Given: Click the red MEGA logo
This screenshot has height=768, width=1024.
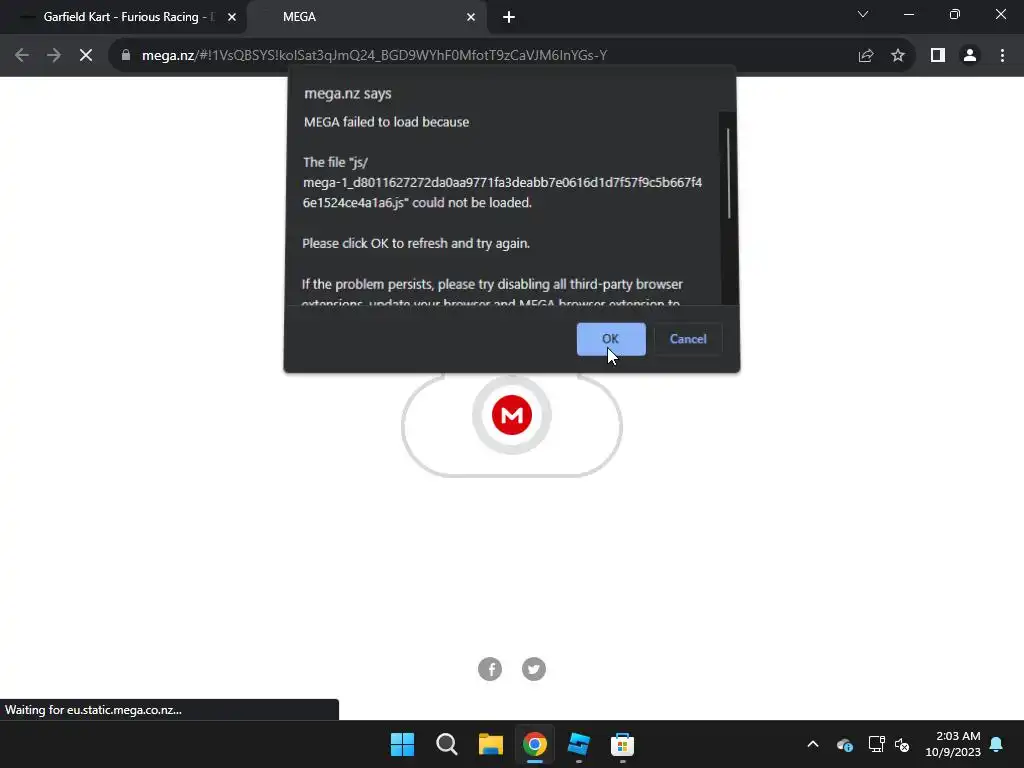Looking at the screenshot, I should (512, 415).
